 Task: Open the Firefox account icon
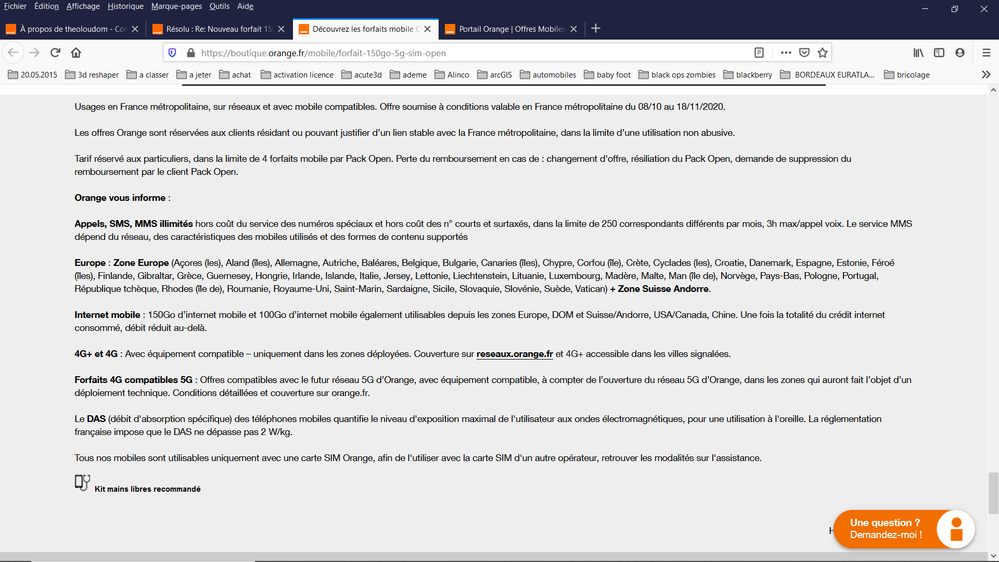[960, 53]
